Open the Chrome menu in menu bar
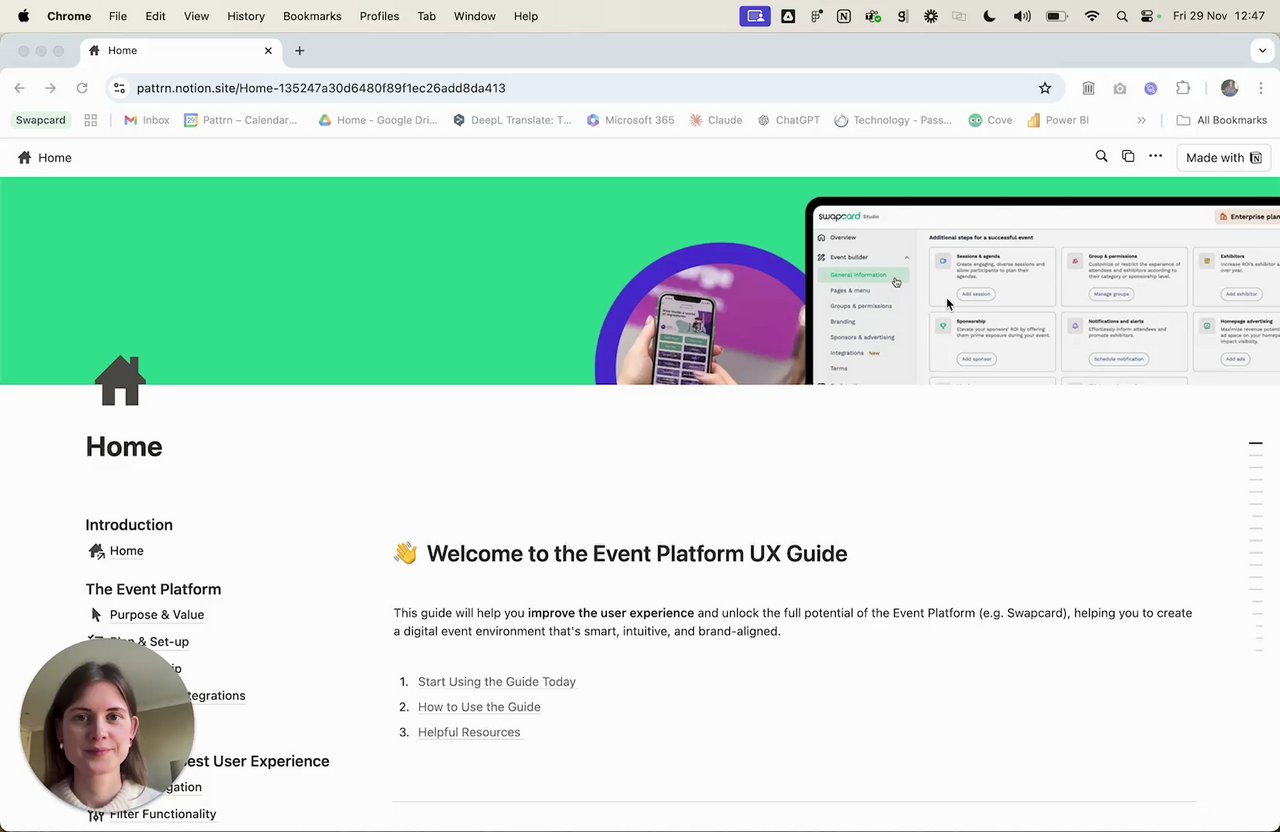This screenshot has width=1280, height=832. click(69, 16)
